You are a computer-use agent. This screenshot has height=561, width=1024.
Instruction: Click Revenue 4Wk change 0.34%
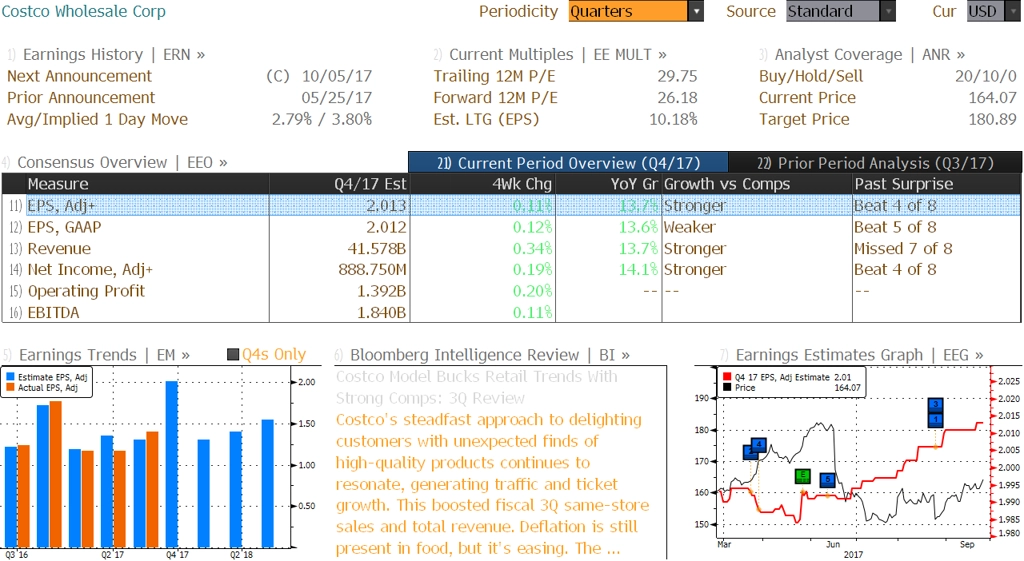pyautogui.click(x=532, y=249)
